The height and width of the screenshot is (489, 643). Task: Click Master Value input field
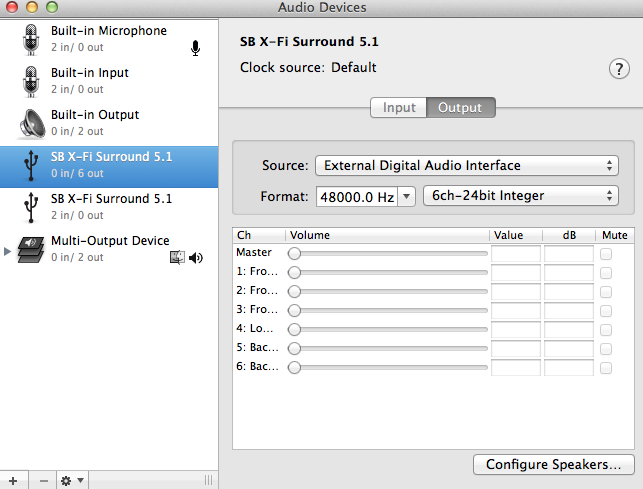point(516,254)
